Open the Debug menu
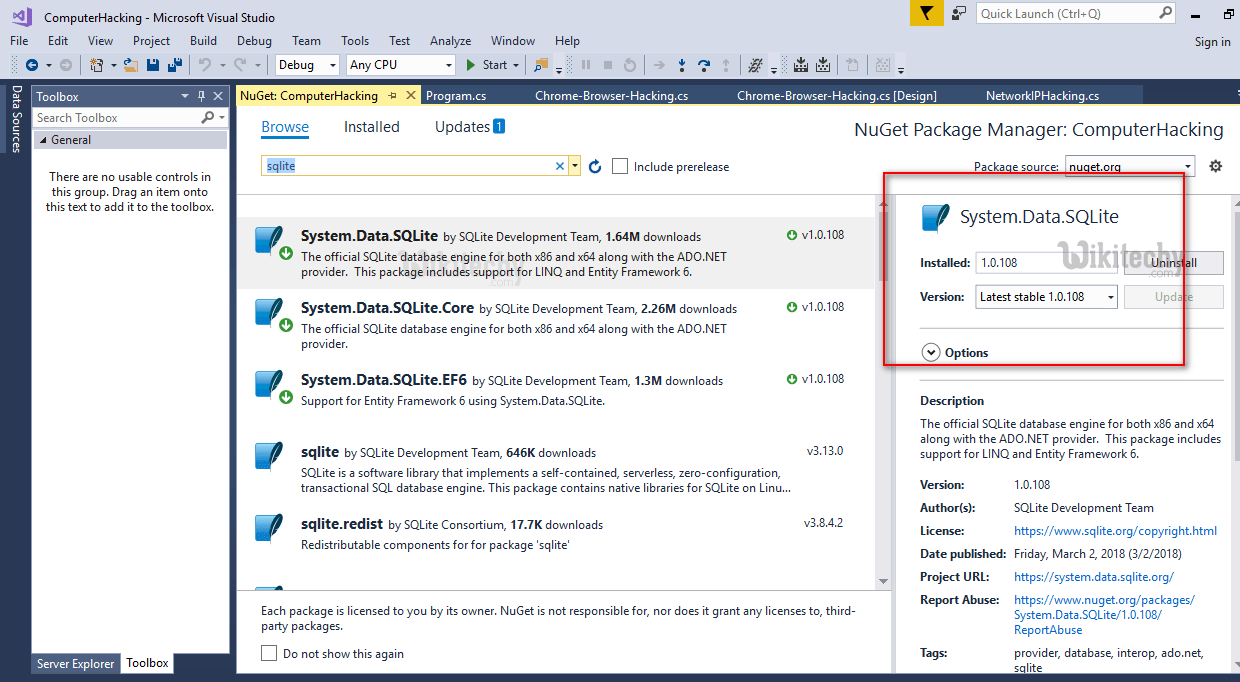Screen dimensions: 1240x682 click(x=254, y=41)
